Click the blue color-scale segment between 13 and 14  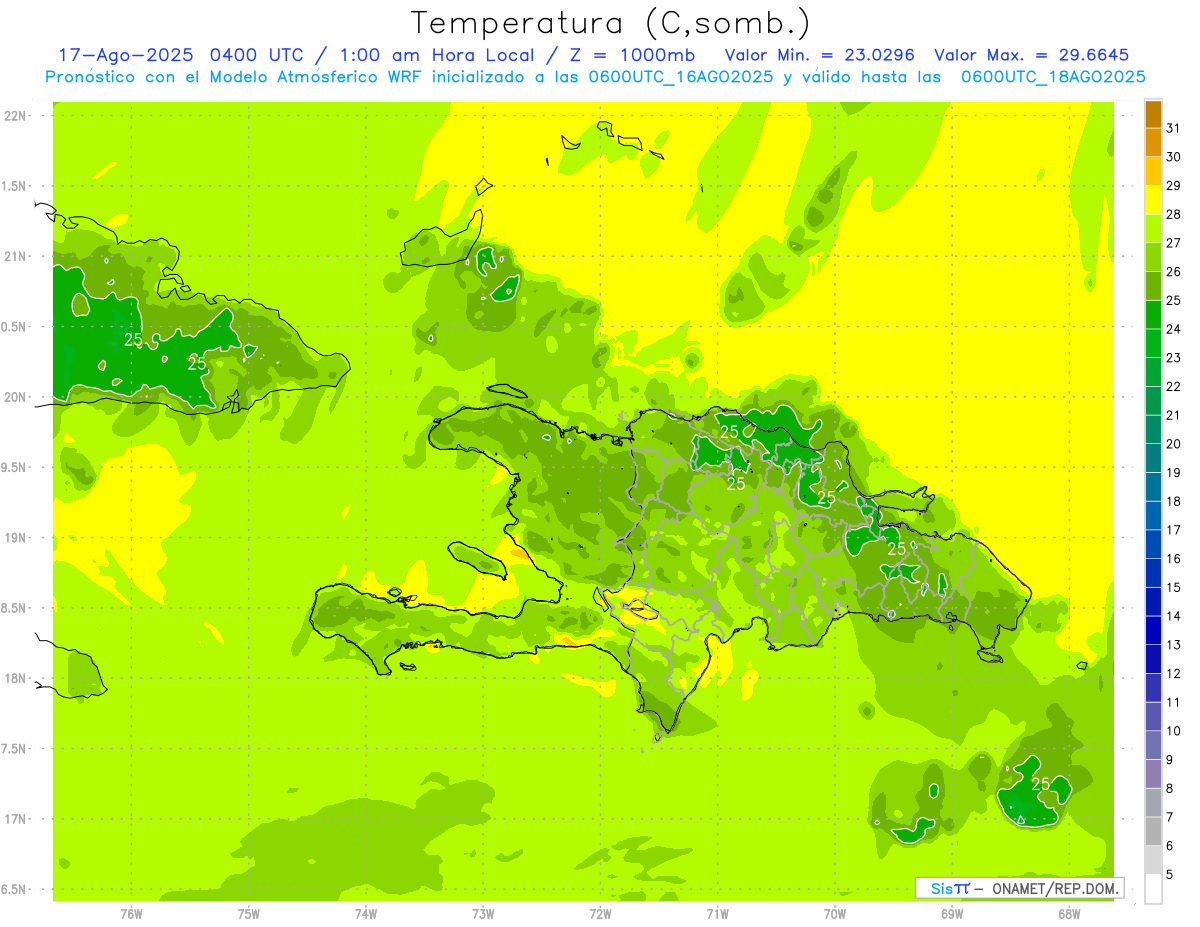pyautogui.click(x=1153, y=630)
